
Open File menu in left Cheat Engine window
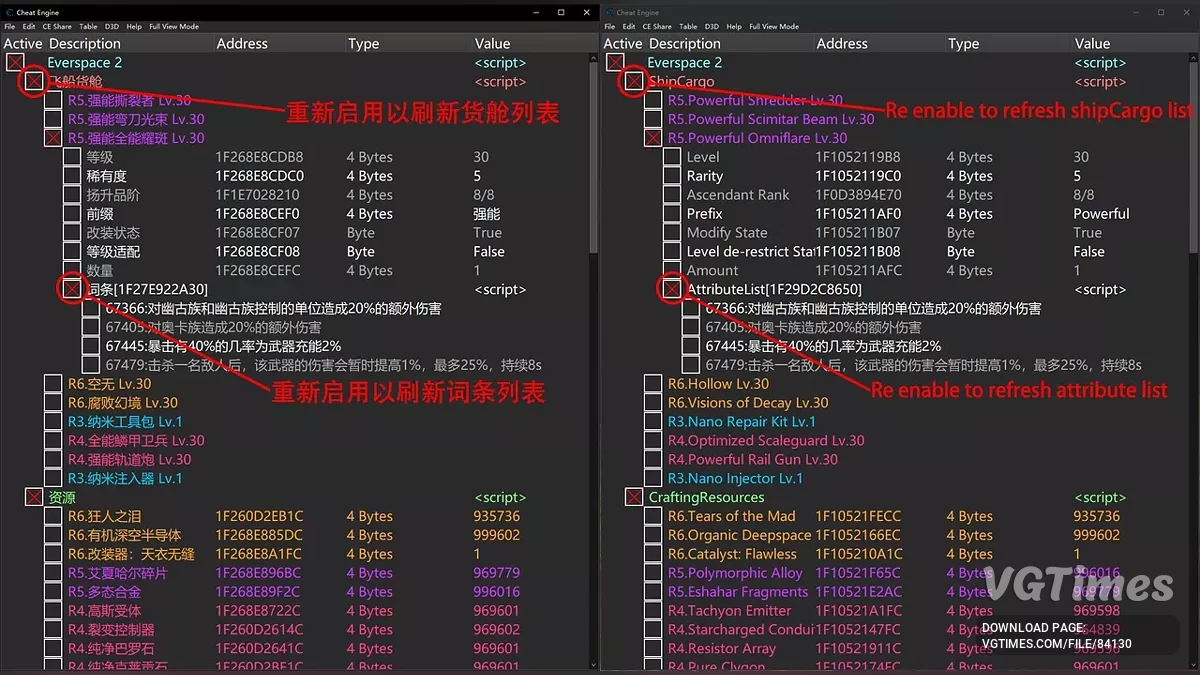[x=9, y=27]
